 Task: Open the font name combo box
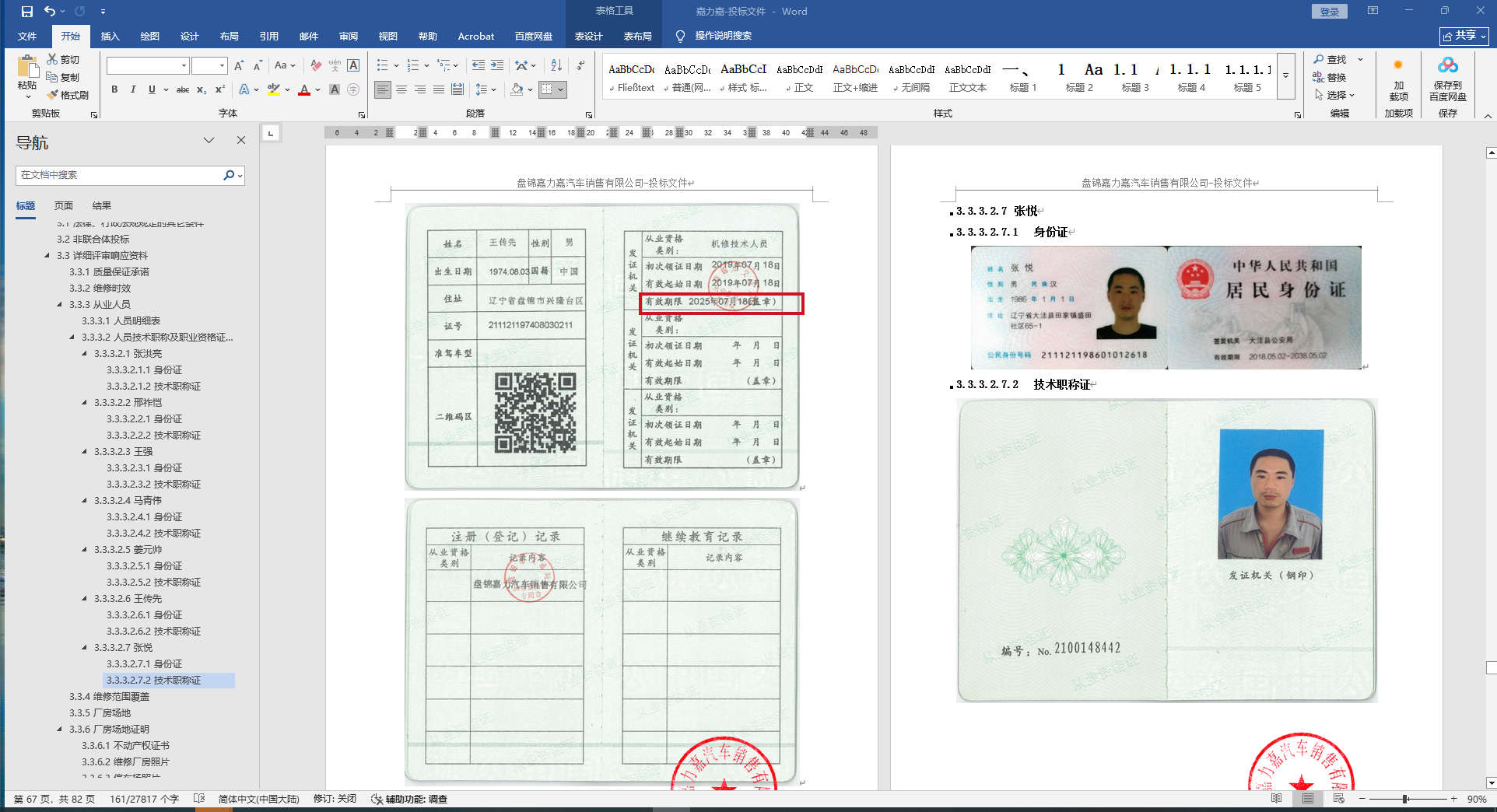pos(148,65)
